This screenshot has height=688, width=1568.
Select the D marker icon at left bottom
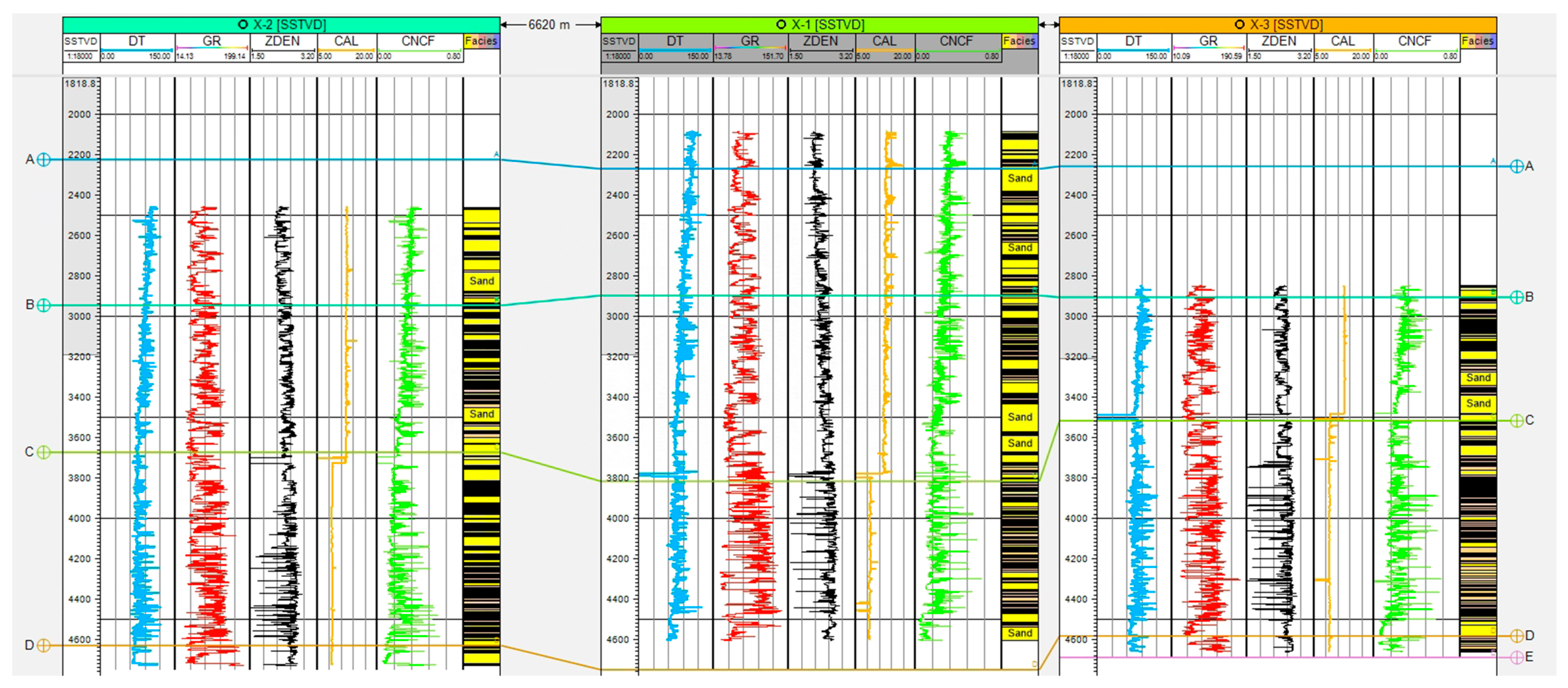pos(43,646)
